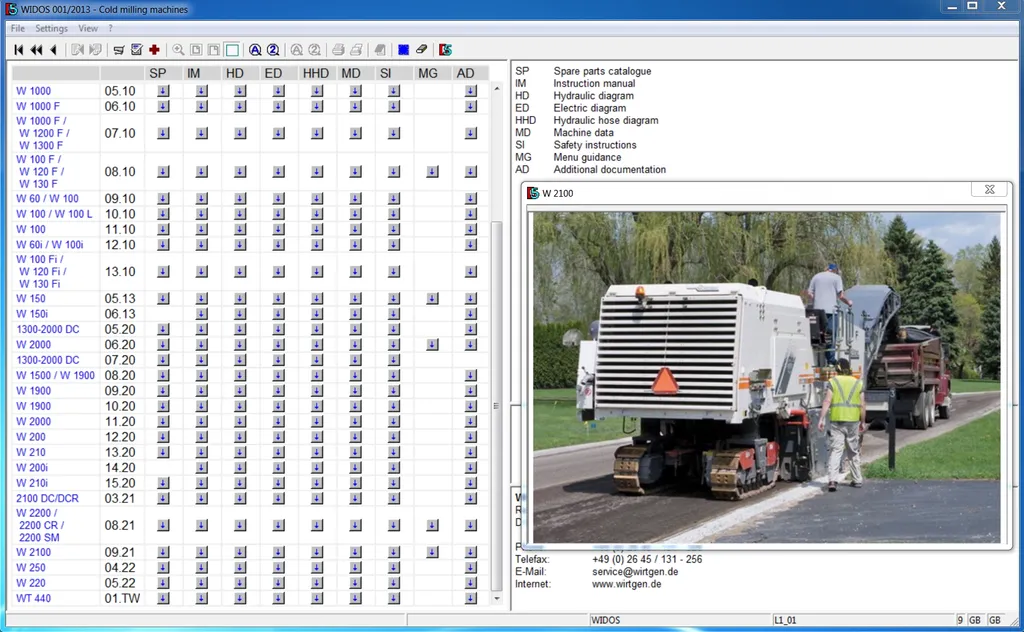1024x632 pixels.
Task: Open the shopping cart toolbar icon
Action: point(119,50)
